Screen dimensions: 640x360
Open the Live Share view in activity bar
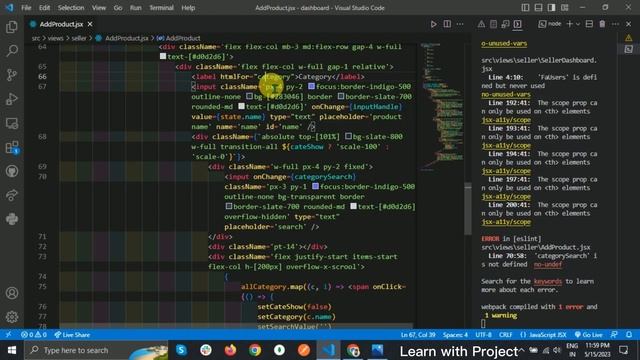pyautogui.click(x=12, y=195)
